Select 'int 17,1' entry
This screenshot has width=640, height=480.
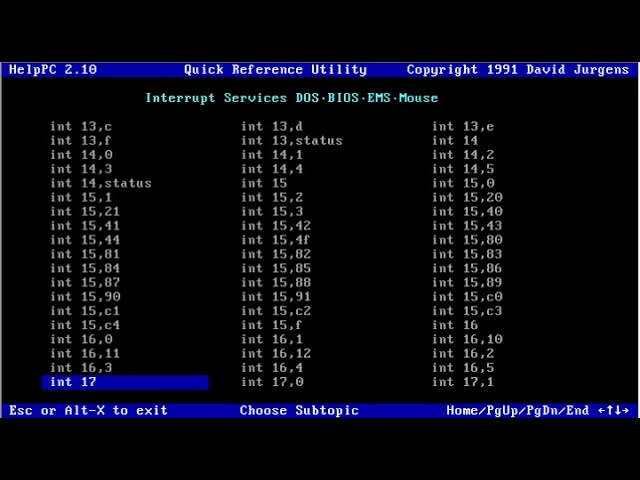463,382
